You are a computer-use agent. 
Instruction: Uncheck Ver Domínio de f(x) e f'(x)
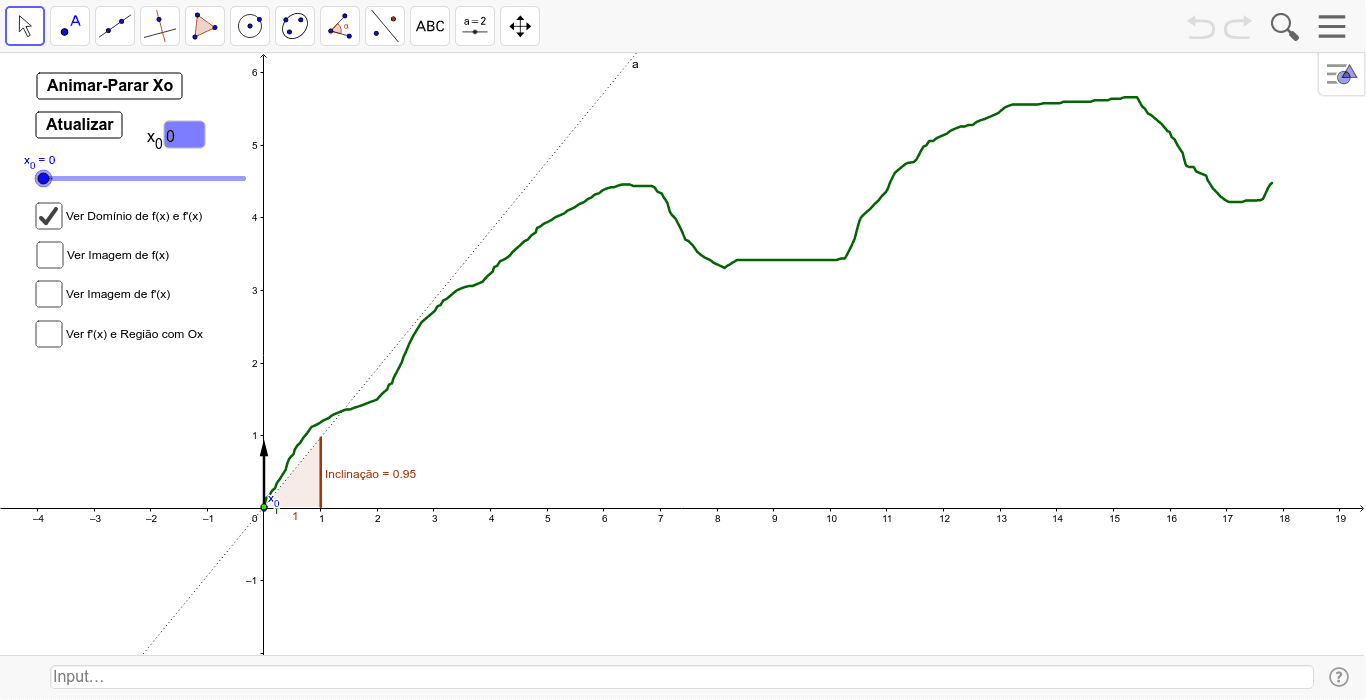click(x=49, y=215)
